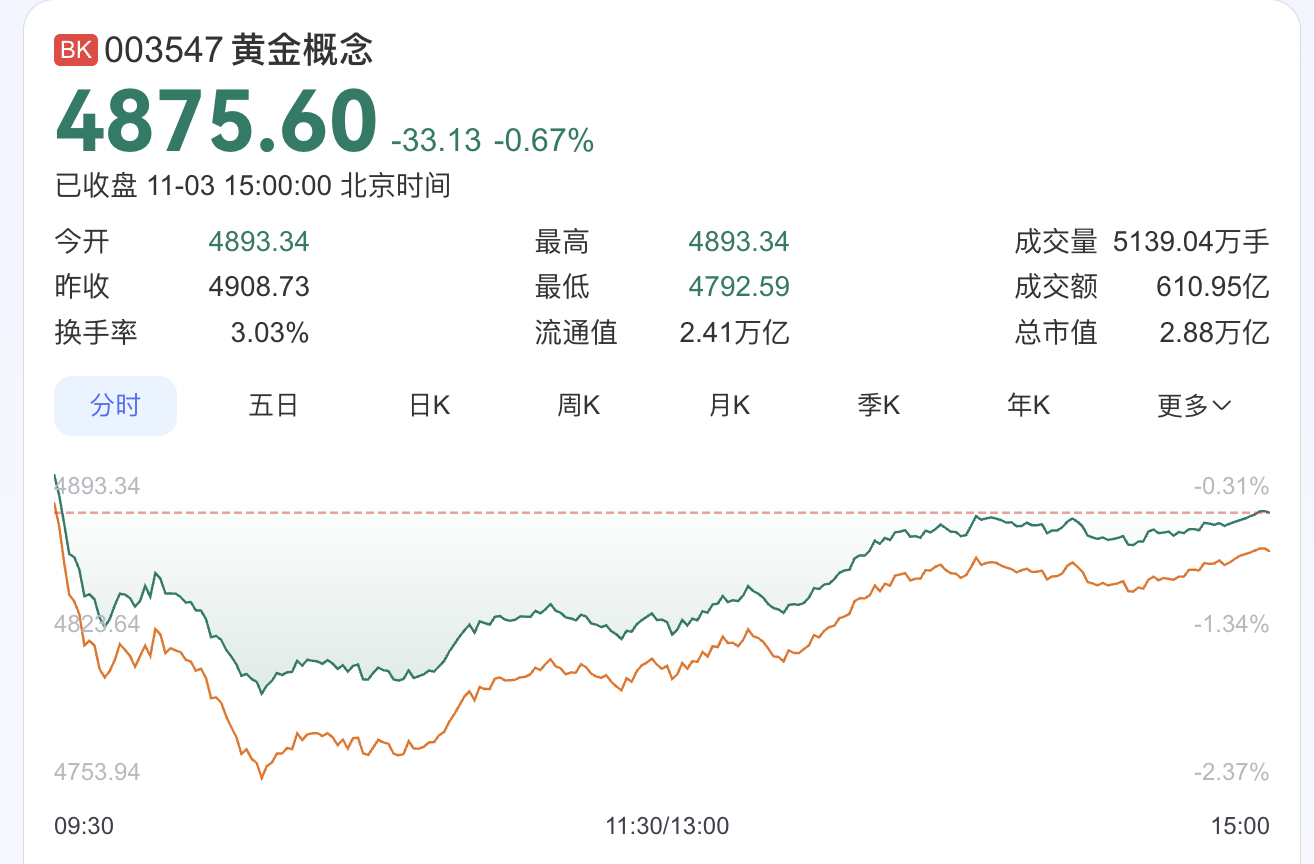Viewport: 1314px width, 864px height.
Task: Select the 季K tab
Action: pos(879,406)
